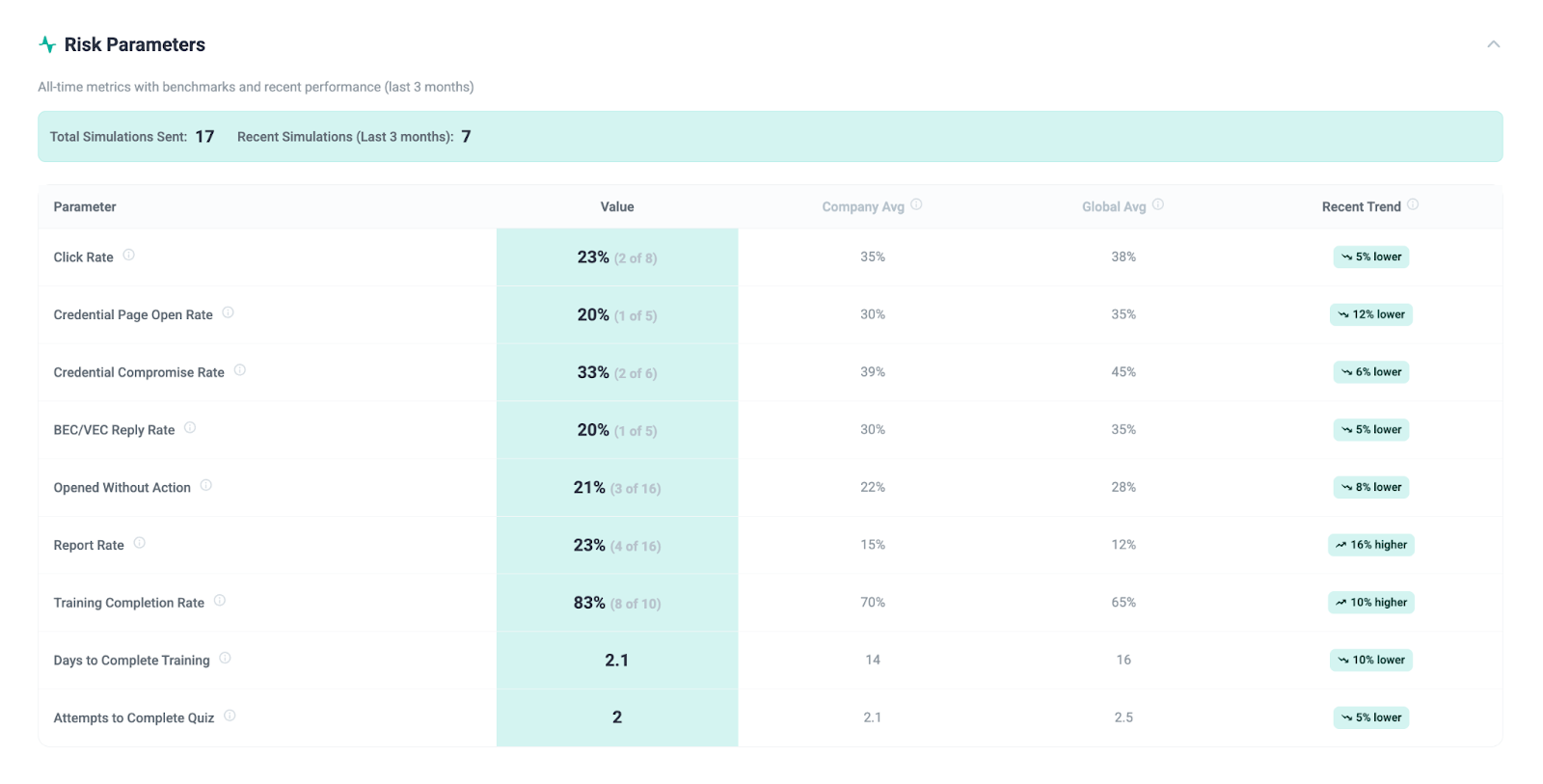The width and height of the screenshot is (1543, 784).
Task: Click Company Avg 70% for Training Completion Rate
Action: pyautogui.click(x=873, y=603)
